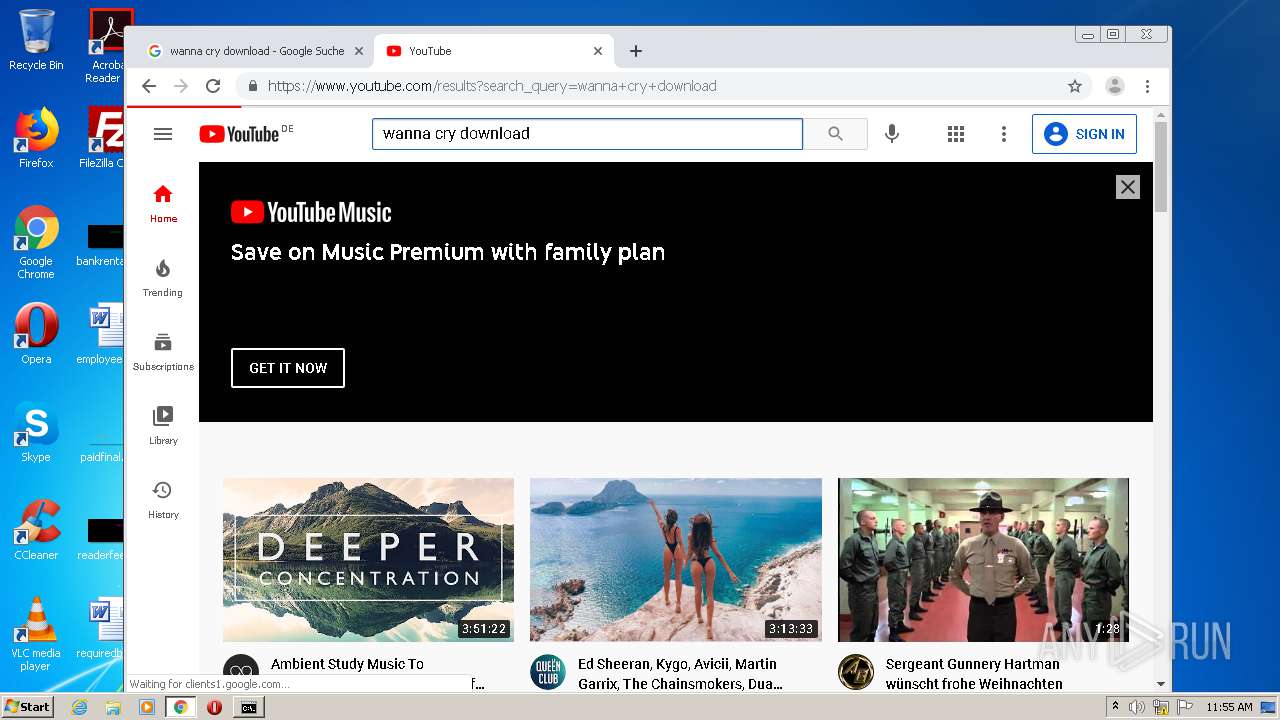
Task: Open Opera icon in taskbar
Action: (x=215, y=707)
